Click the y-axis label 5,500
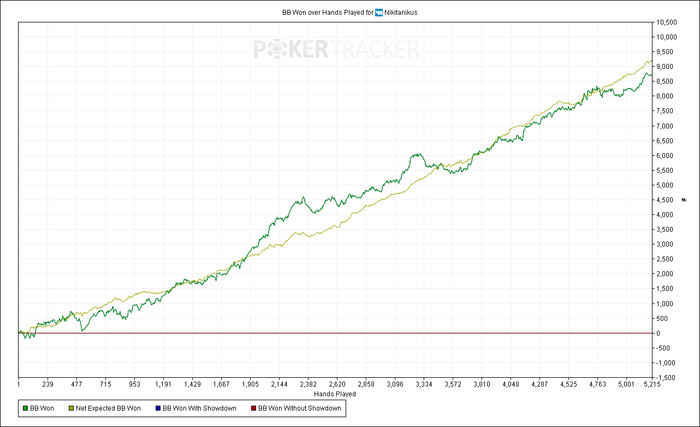The width and height of the screenshot is (700, 427). [x=665, y=170]
